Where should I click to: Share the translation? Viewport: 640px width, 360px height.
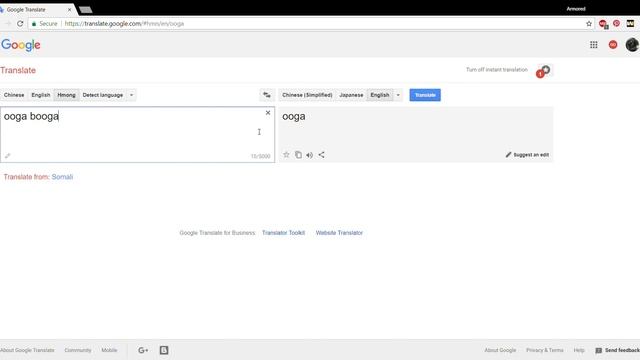[x=322, y=155]
